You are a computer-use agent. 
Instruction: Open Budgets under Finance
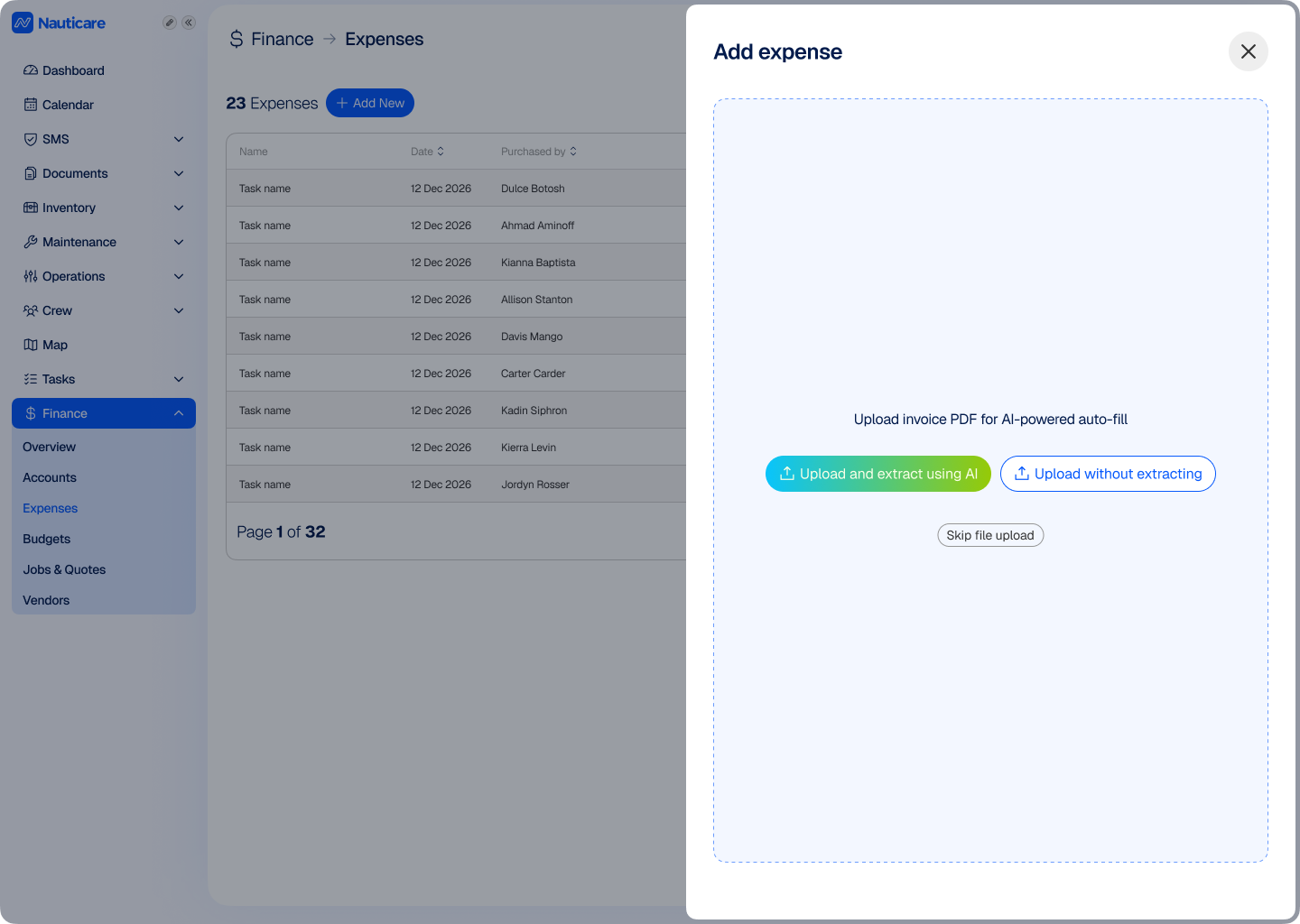(47, 539)
